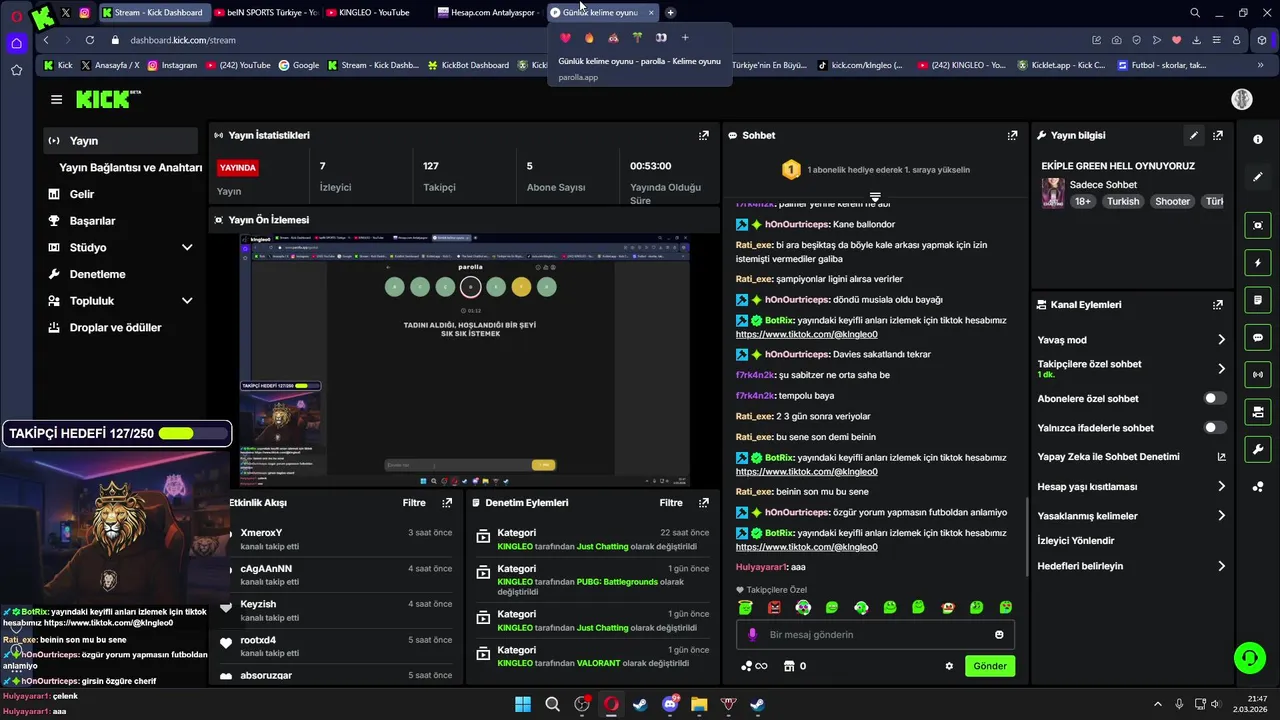Click the purple microphone icon in message box

[753, 635]
